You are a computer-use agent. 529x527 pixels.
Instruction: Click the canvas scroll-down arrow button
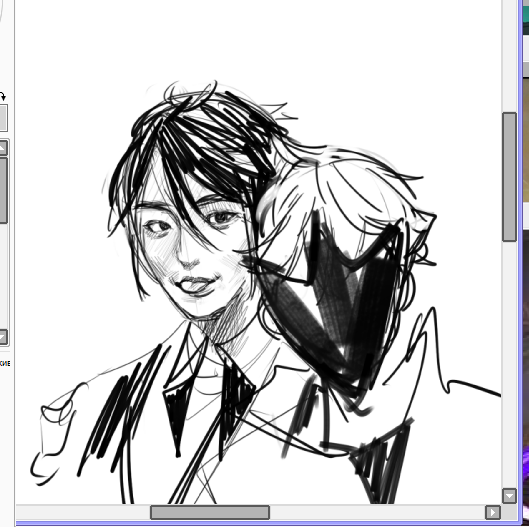509,496
